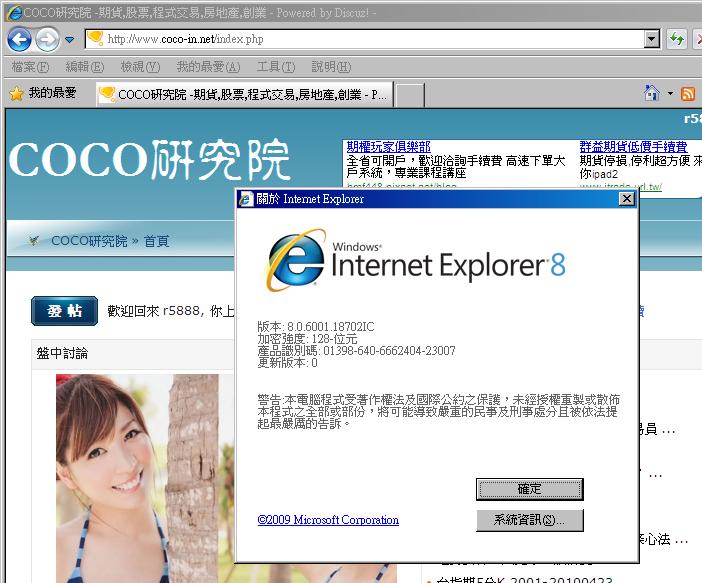
Task: Click the IE icon in browser title bar
Action: (x=14, y=12)
